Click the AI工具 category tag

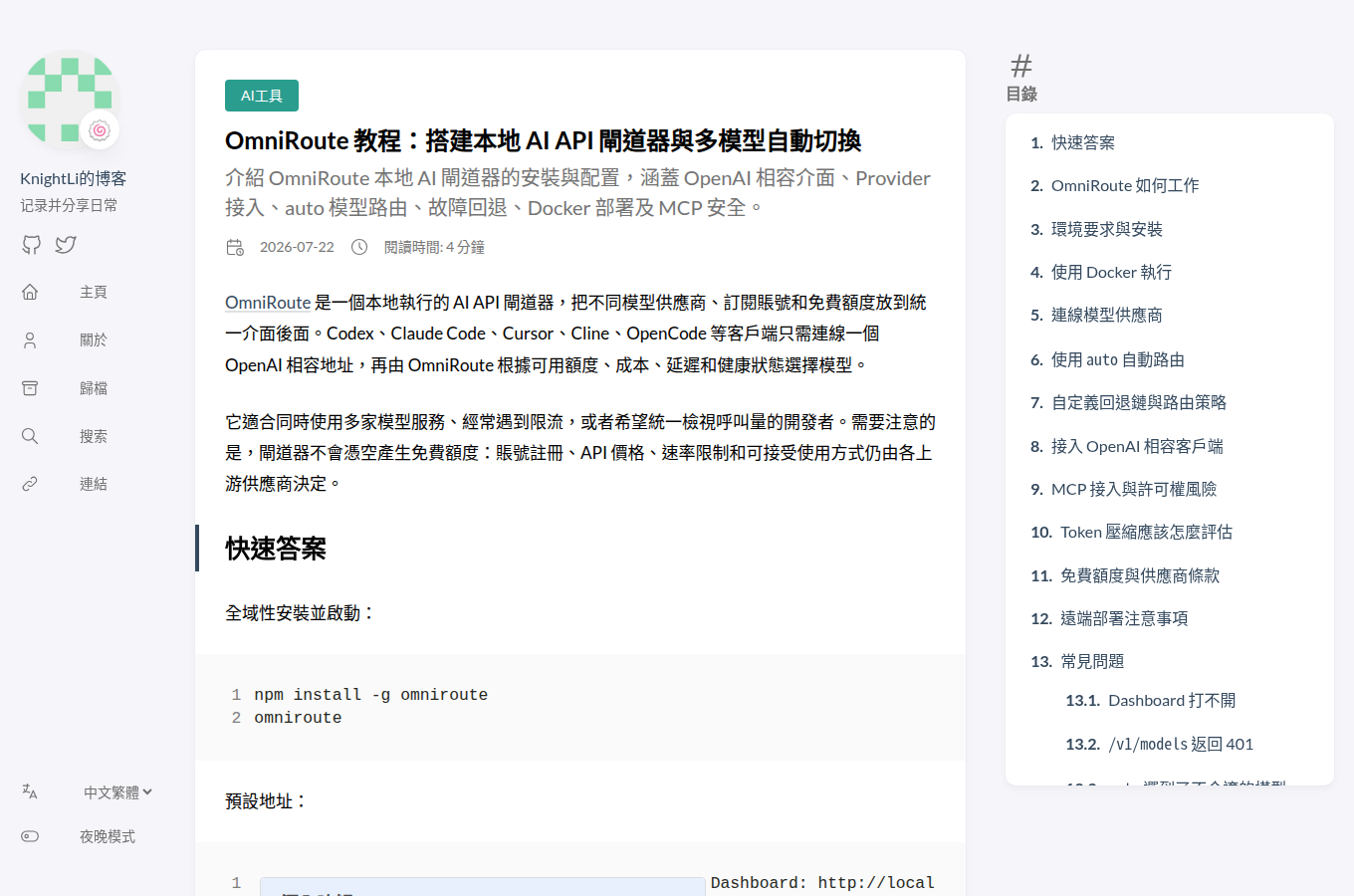tap(262, 96)
